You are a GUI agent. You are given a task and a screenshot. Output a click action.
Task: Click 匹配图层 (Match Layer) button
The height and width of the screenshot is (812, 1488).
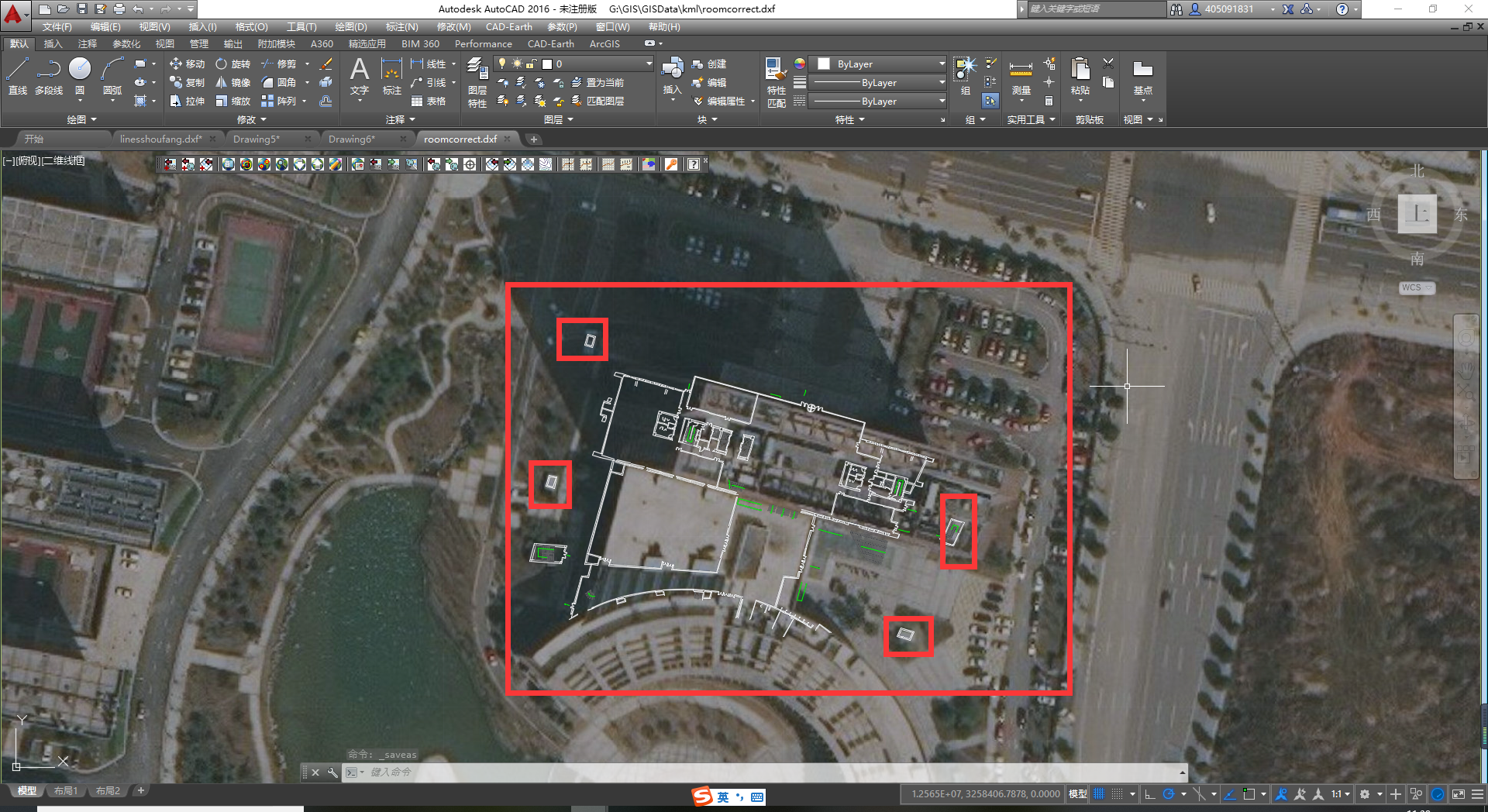pyautogui.click(x=598, y=101)
